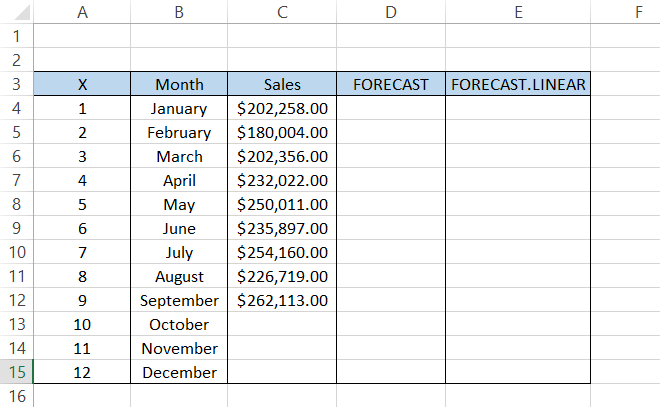
Task: Select the FORECAST.LINEAR cell for December
Action: pos(517,372)
